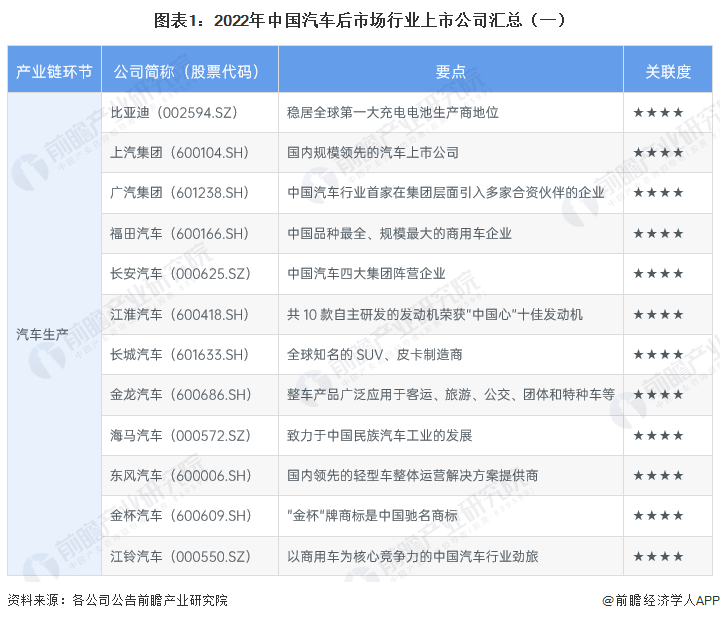Click the 东风汽车（600006.SH）cell
Image resolution: width=720 pixels, height=621 pixels.
[x=190, y=475]
